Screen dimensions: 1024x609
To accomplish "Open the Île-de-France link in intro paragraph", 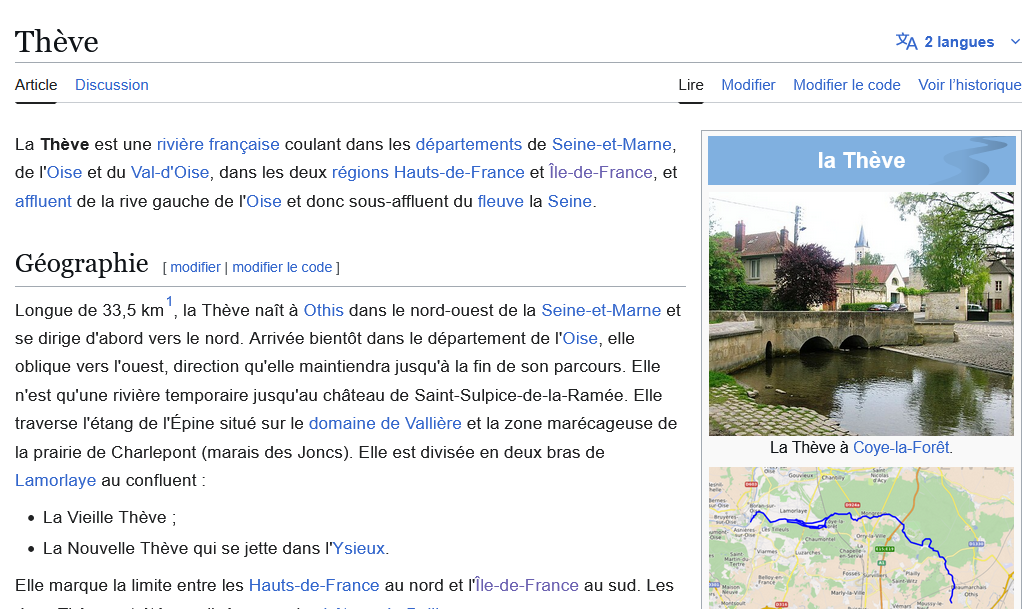I will click(x=601, y=172).
